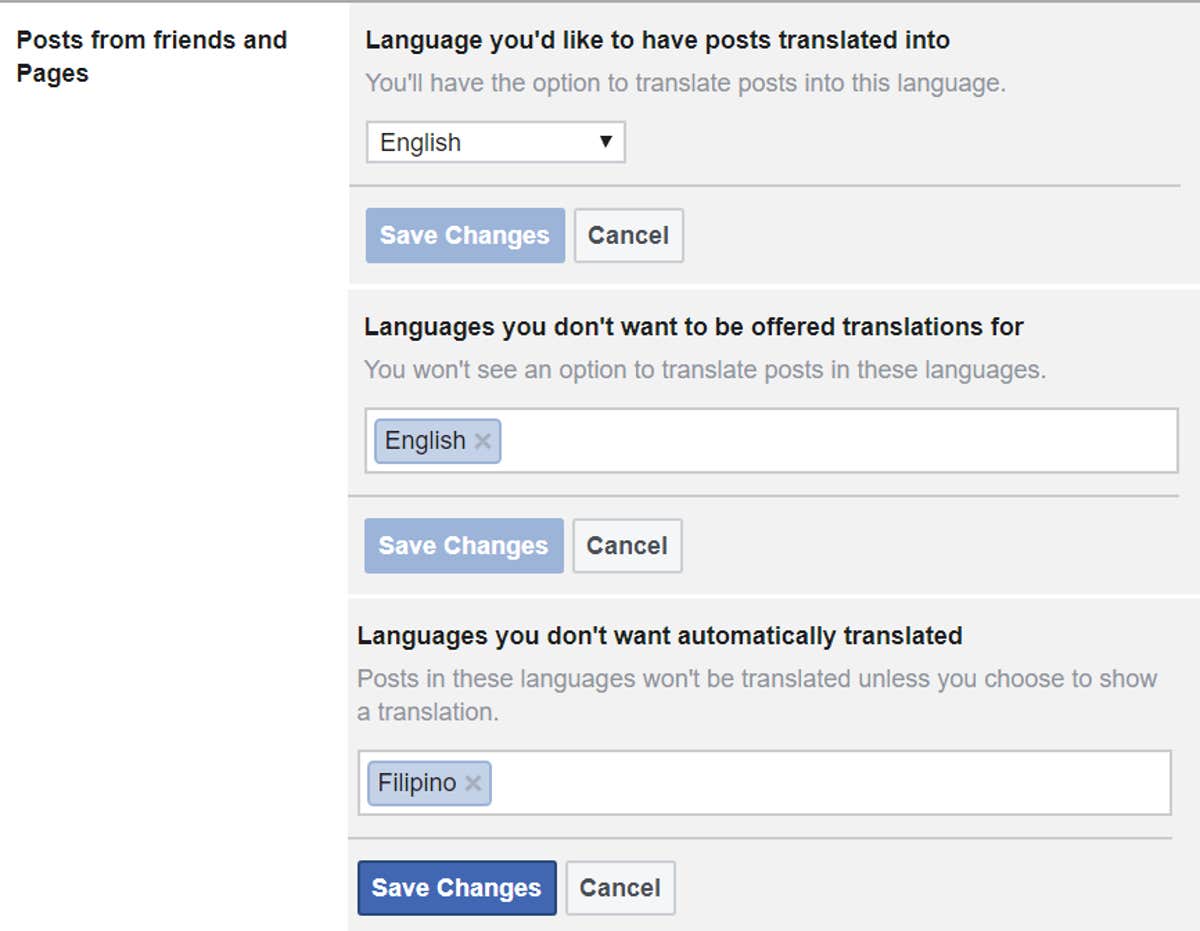1200x931 pixels.
Task: Save changes for translation language
Action: tap(464, 235)
